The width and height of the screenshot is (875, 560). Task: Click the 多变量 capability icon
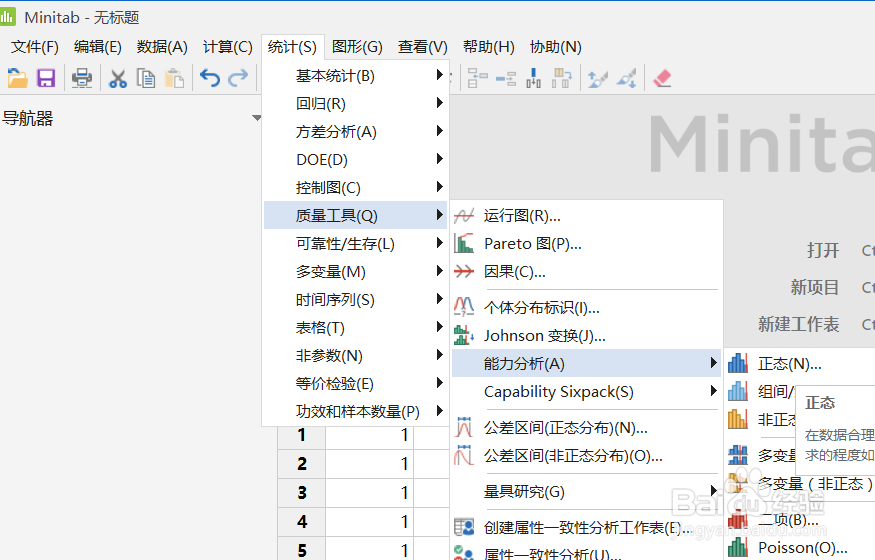tap(738, 455)
